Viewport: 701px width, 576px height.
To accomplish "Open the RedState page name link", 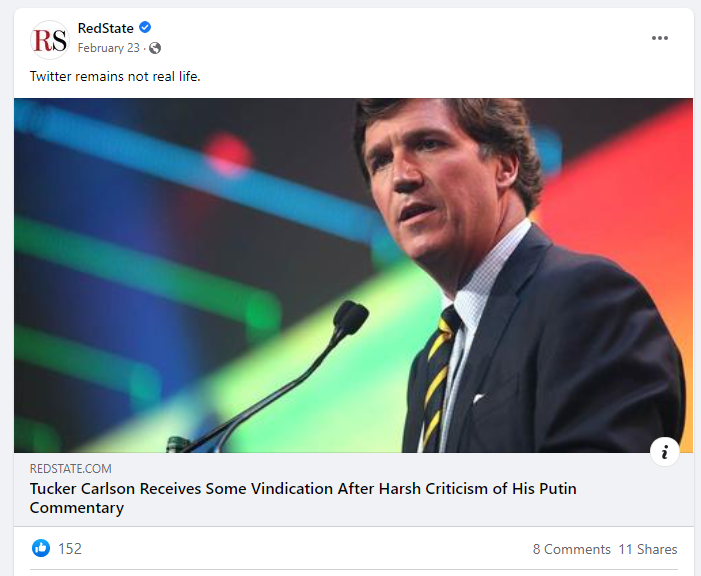I will point(105,28).
